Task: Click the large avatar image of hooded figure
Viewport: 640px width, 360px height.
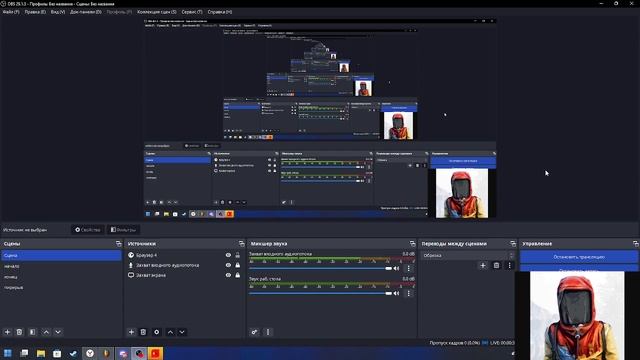Action: click(x=577, y=316)
